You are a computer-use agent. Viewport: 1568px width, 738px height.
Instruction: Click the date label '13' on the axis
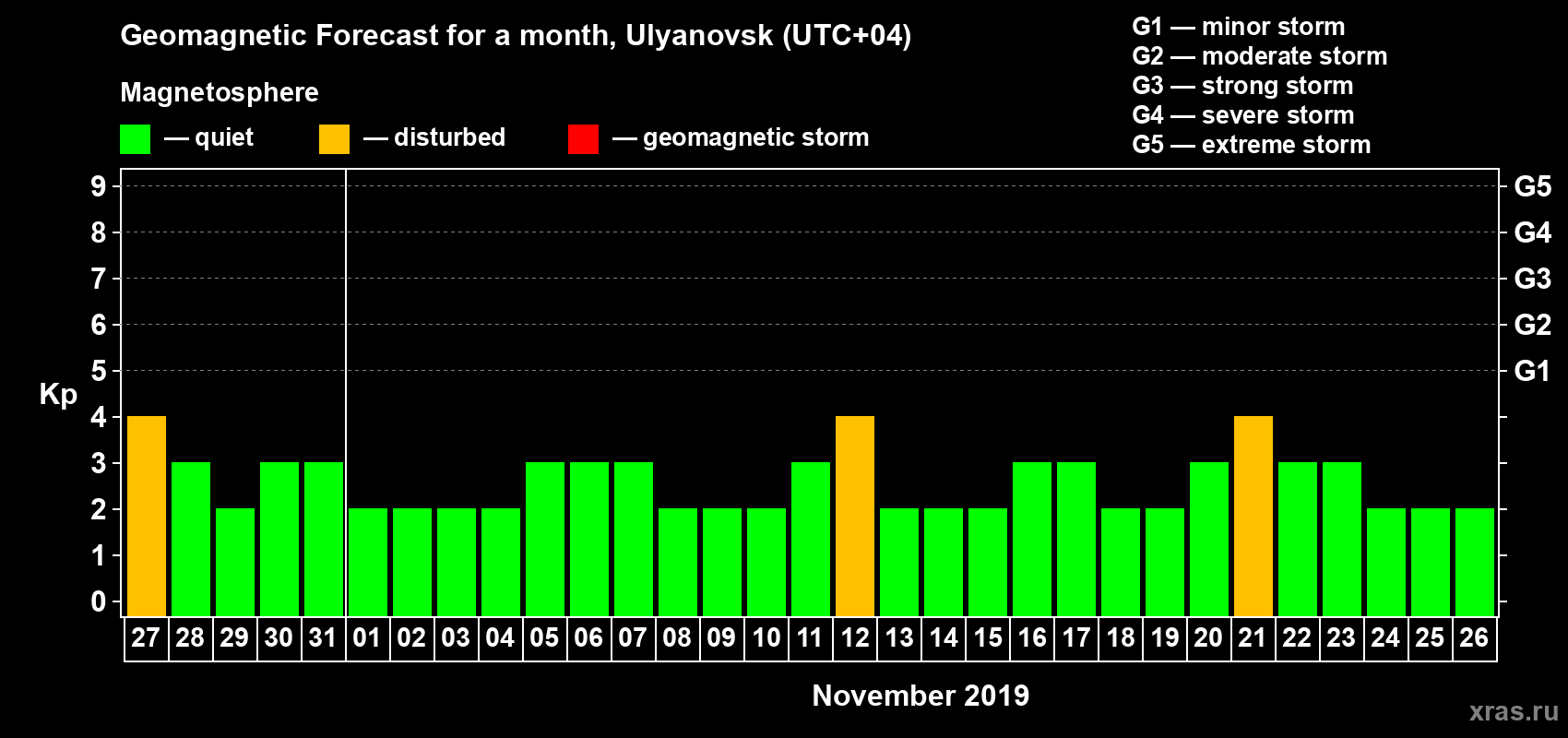click(x=898, y=638)
